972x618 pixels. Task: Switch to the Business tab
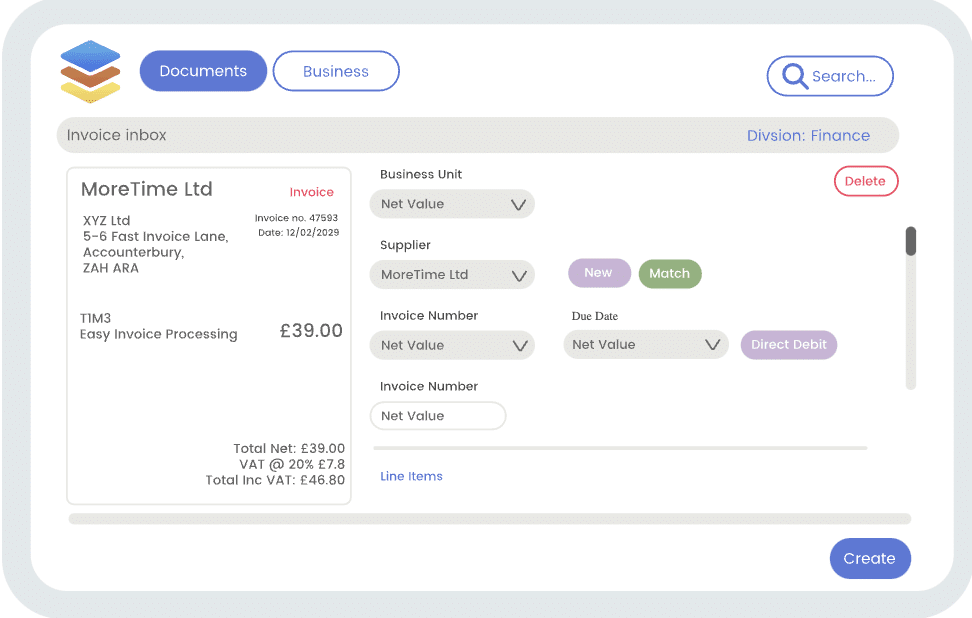[x=336, y=71]
